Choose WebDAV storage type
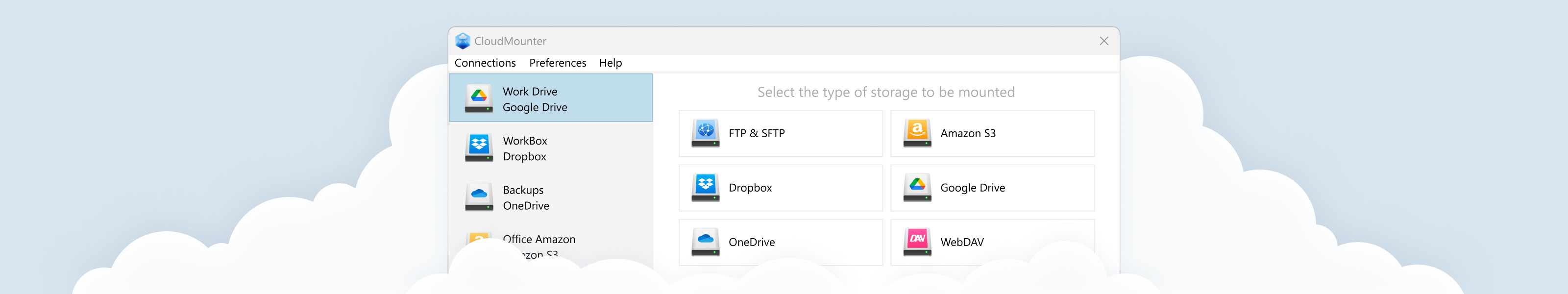1568x294 pixels. [x=992, y=242]
